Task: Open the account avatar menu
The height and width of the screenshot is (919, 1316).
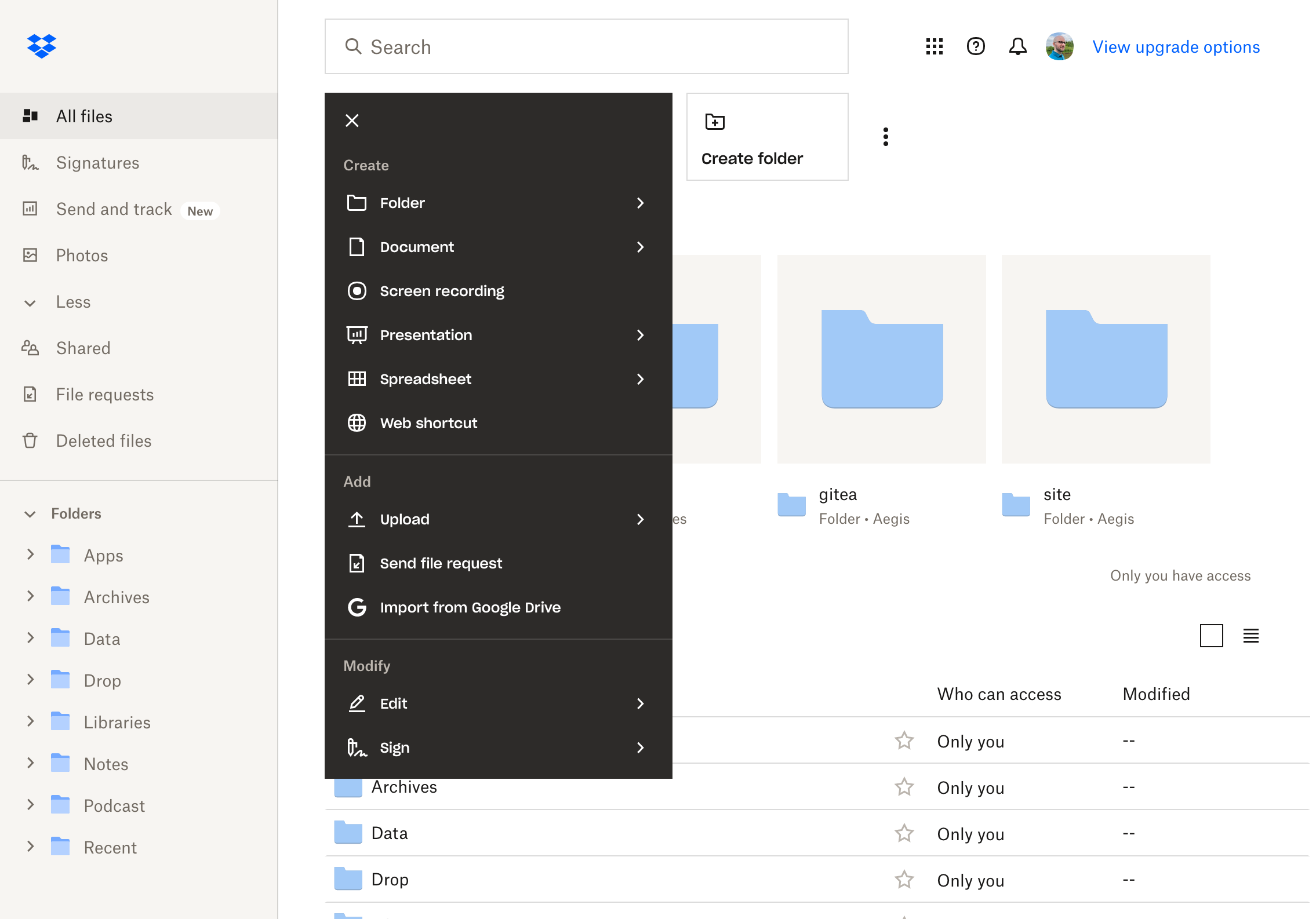Action: coord(1059,46)
